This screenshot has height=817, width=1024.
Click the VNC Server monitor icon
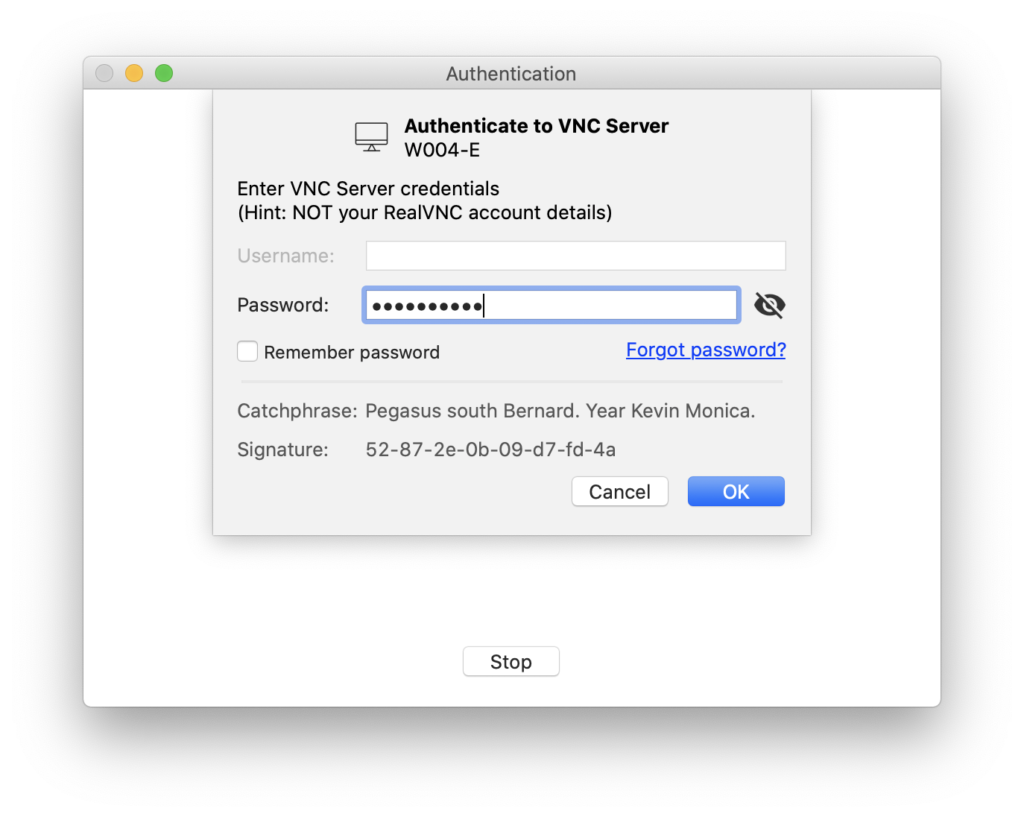(371, 137)
